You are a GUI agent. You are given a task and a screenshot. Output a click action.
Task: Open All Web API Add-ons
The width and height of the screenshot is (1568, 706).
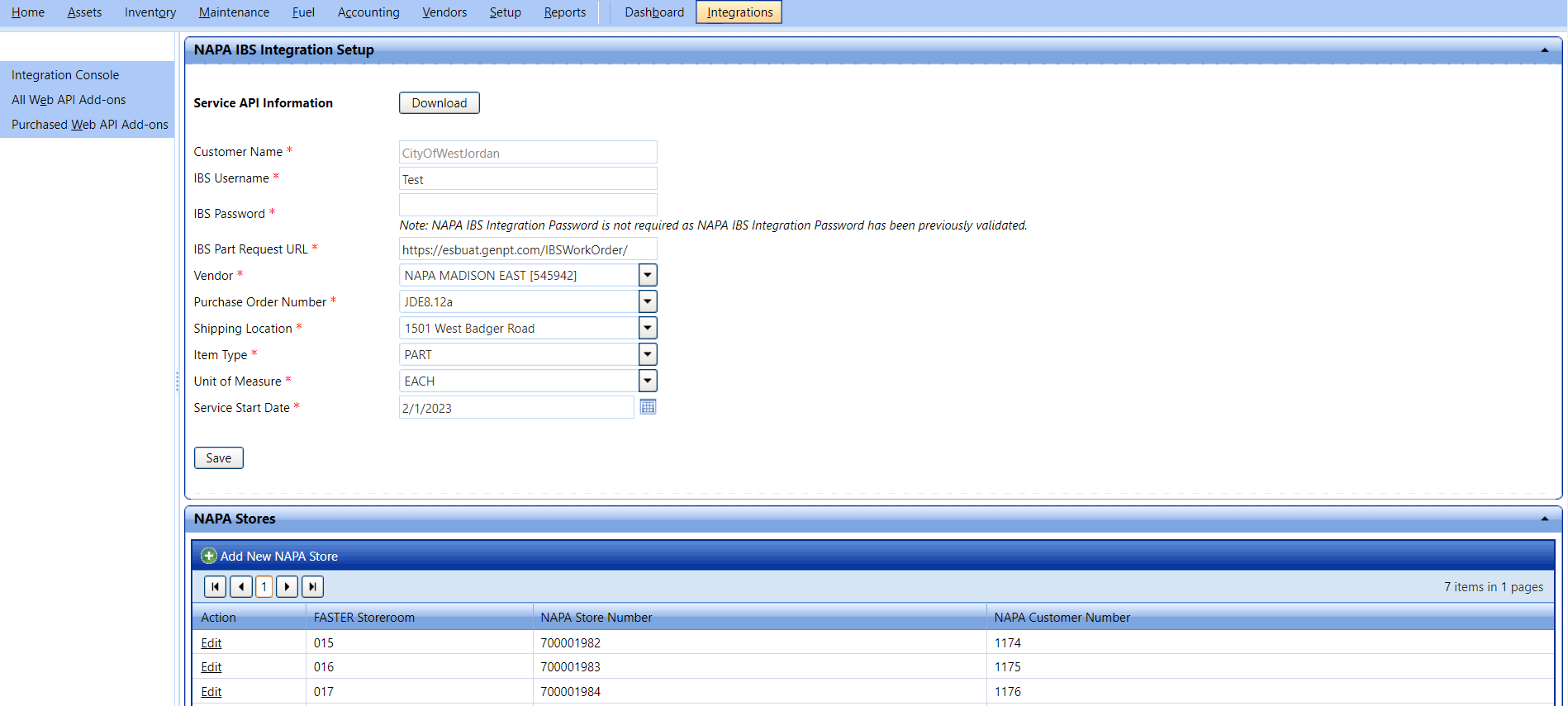[x=69, y=100]
